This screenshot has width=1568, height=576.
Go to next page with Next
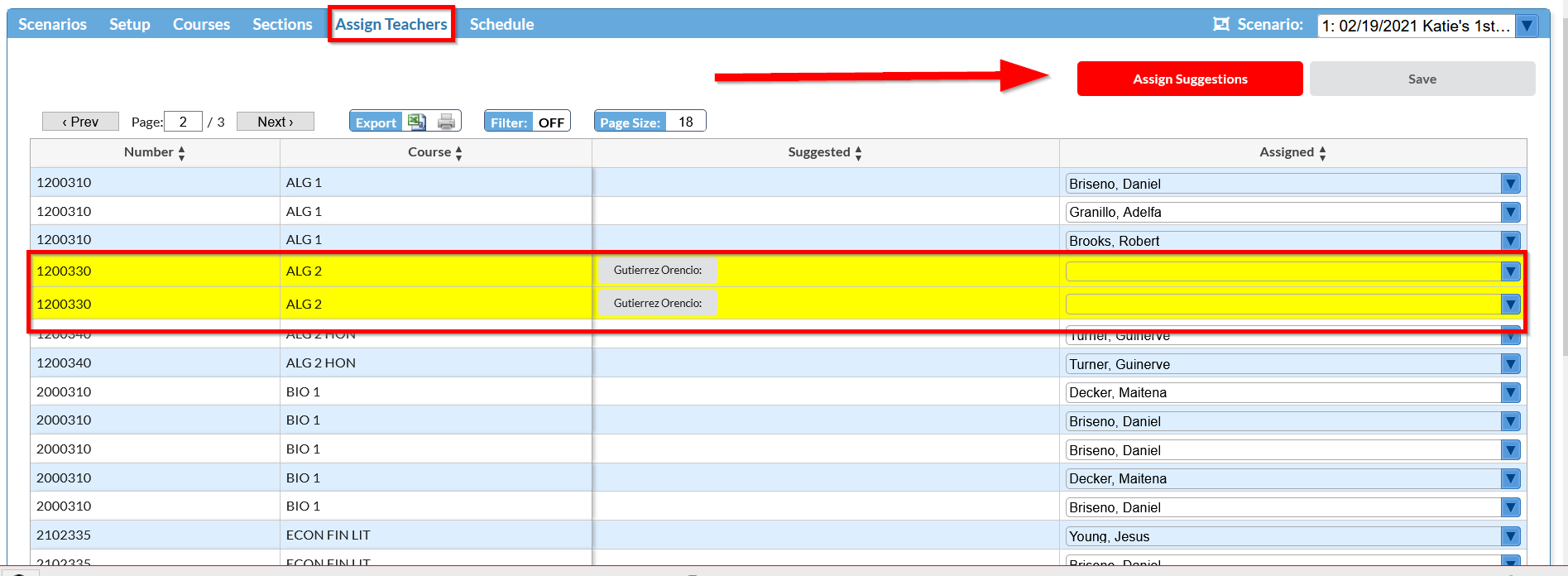point(276,122)
